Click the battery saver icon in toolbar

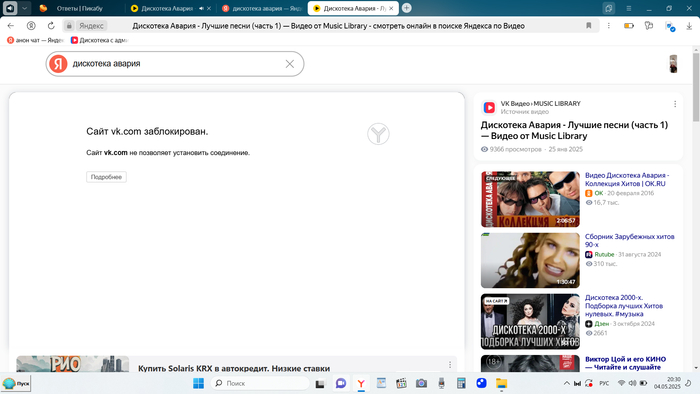coord(629,26)
